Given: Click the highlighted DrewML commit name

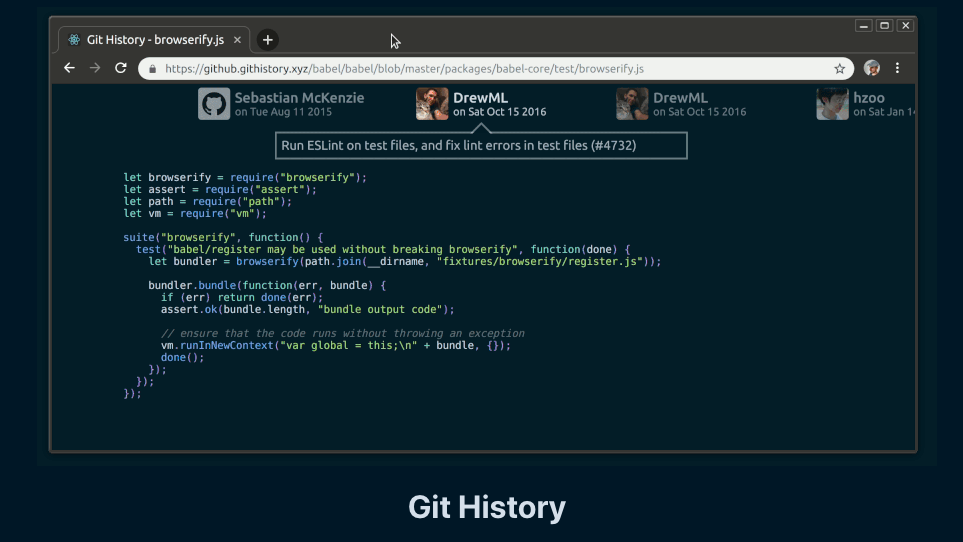Looking at the screenshot, I should [x=480, y=98].
